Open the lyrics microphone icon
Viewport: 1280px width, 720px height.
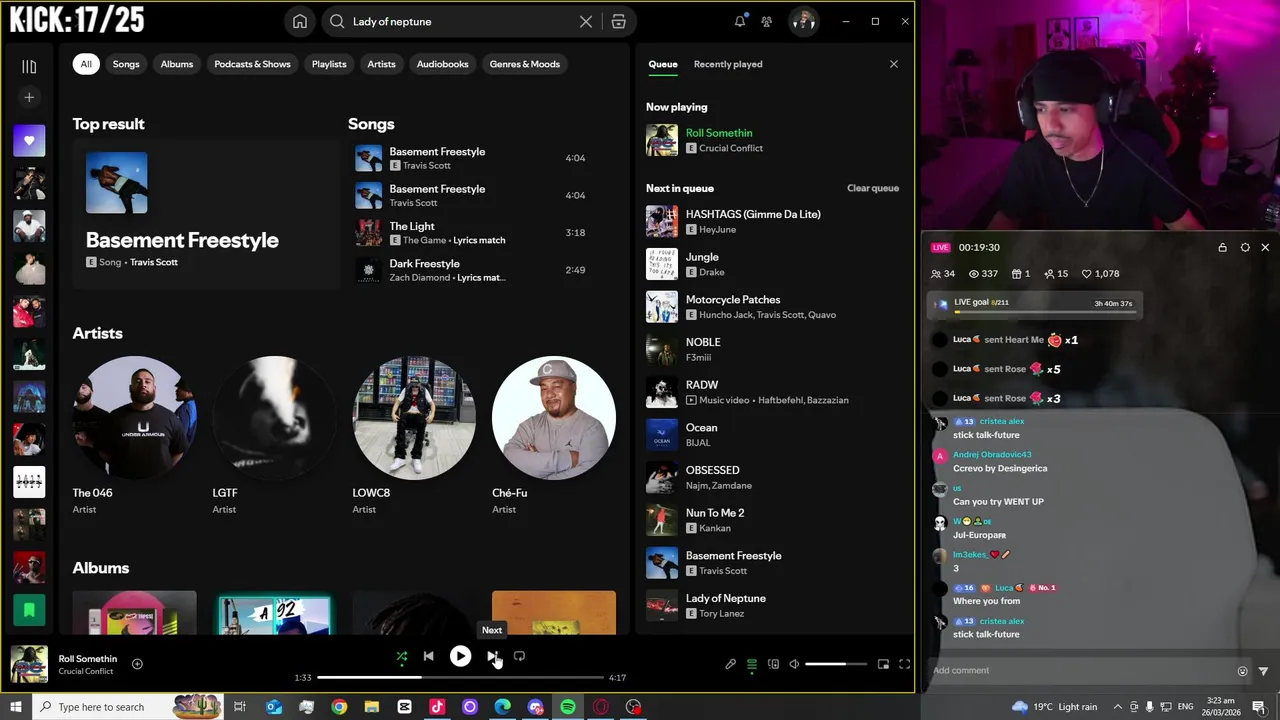point(730,664)
